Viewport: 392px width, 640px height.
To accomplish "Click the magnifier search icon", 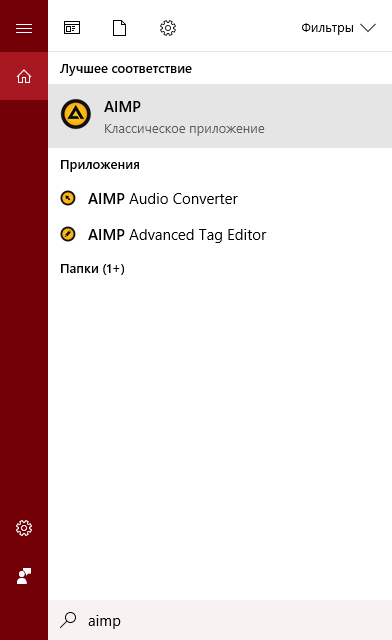I will 68,620.
